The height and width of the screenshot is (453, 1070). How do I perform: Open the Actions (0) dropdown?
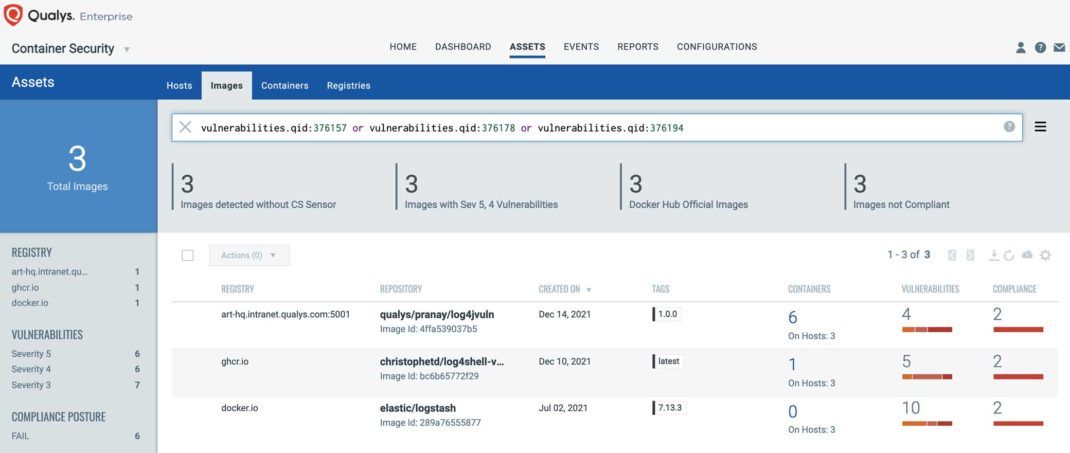click(249, 255)
